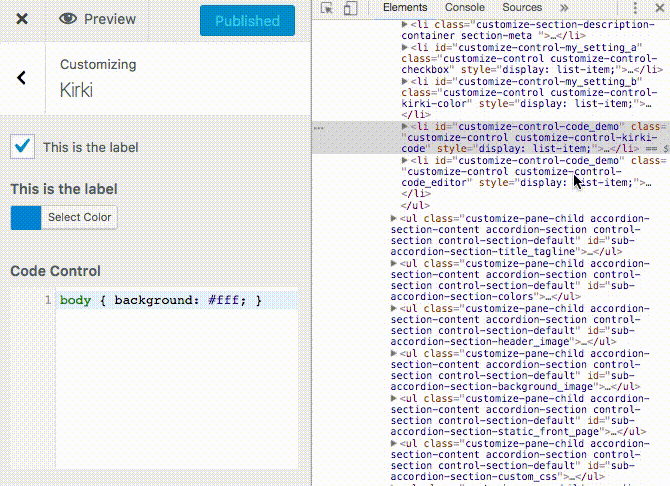Screen dimensions: 670x486
Task: Switch to the Sources tab
Action: pos(522,8)
